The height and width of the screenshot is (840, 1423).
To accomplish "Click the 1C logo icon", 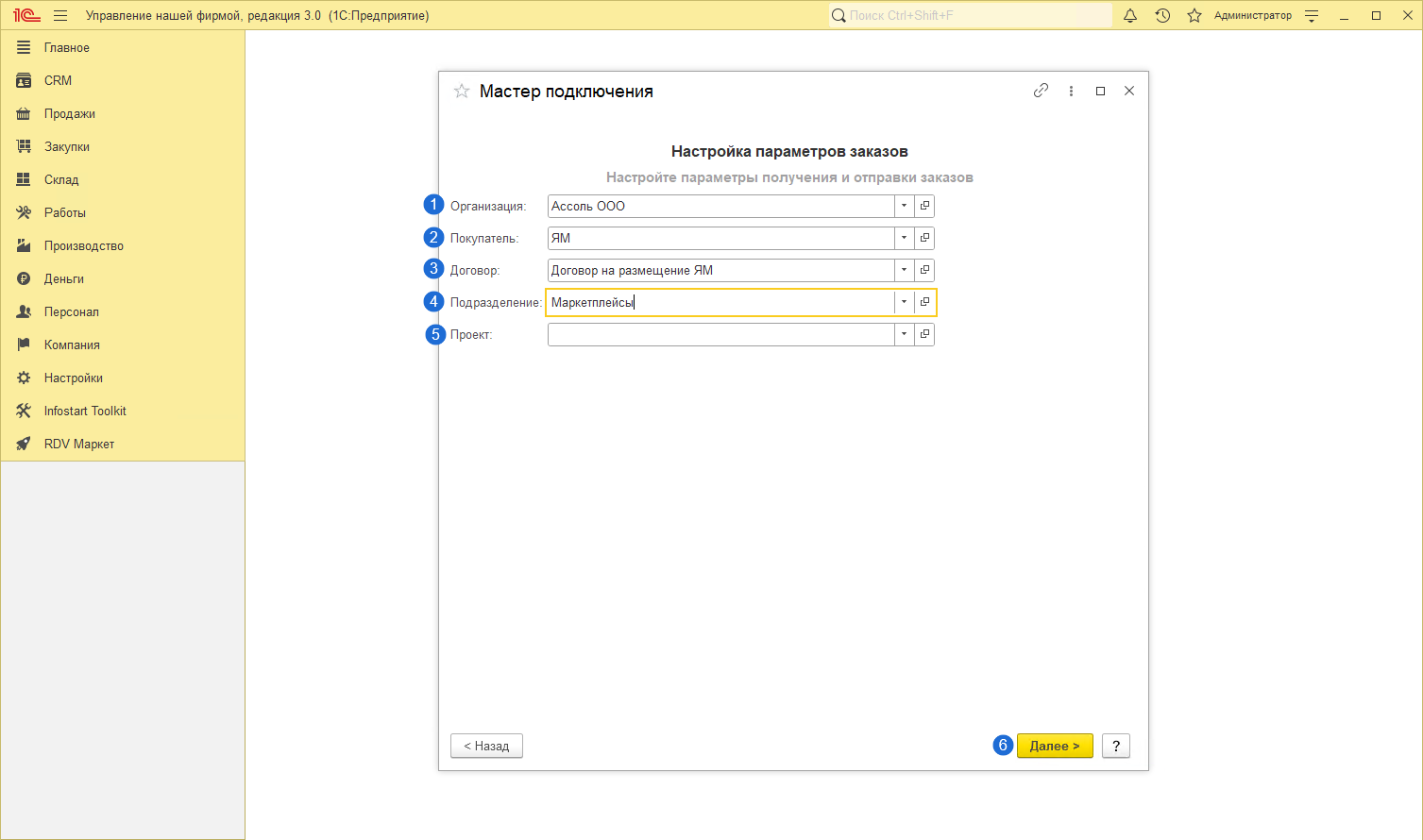I will click(26, 15).
